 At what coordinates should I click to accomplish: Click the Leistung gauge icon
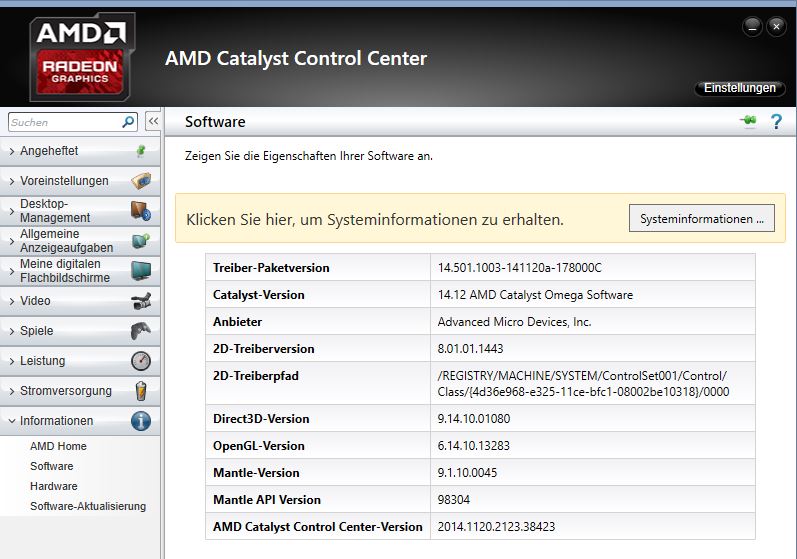[141, 361]
